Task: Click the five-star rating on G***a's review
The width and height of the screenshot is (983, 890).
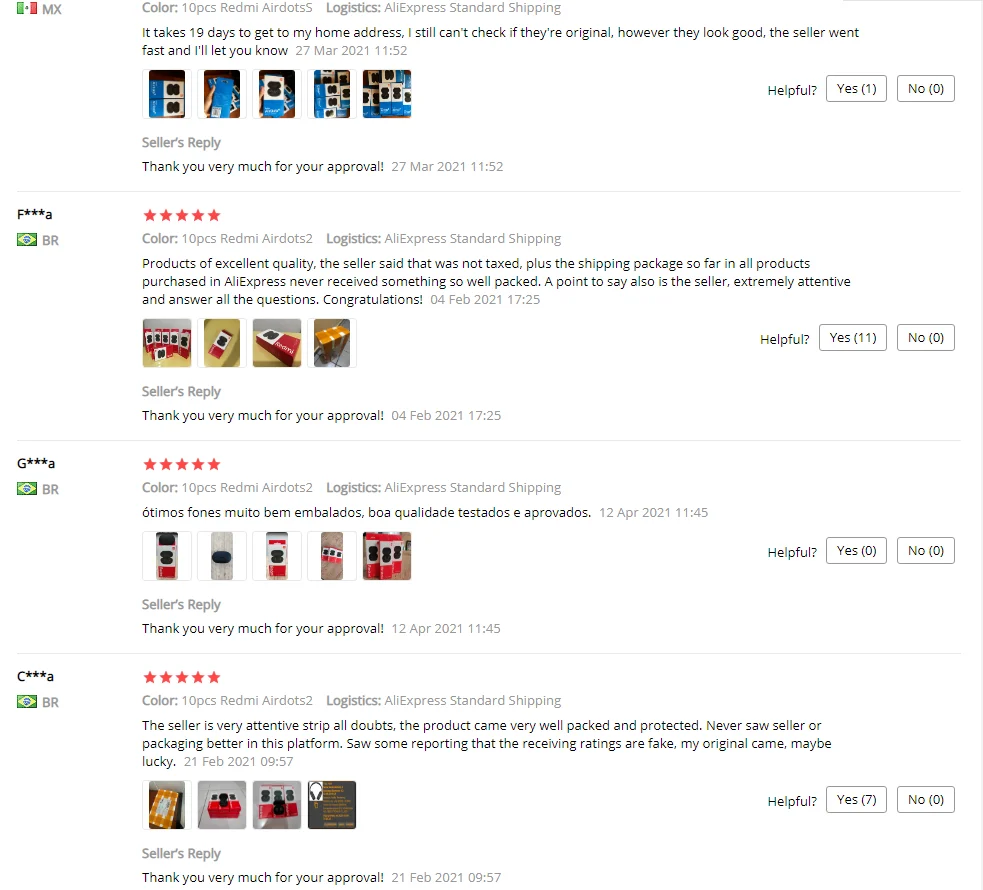Action: coord(182,464)
